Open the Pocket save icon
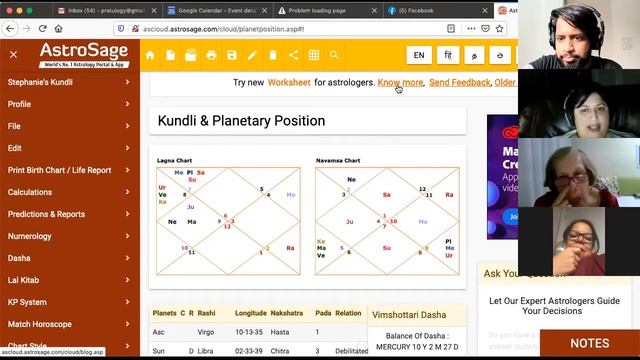Viewport: 640px width, 360px height. 485,29
